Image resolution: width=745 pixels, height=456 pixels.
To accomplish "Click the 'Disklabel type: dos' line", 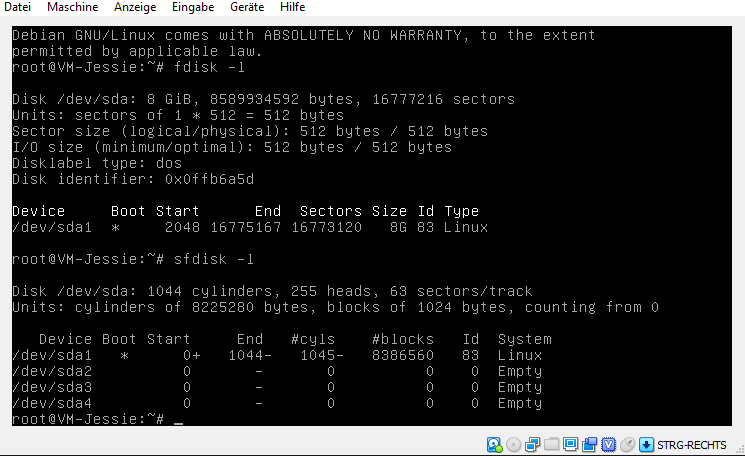I will click(97, 163).
